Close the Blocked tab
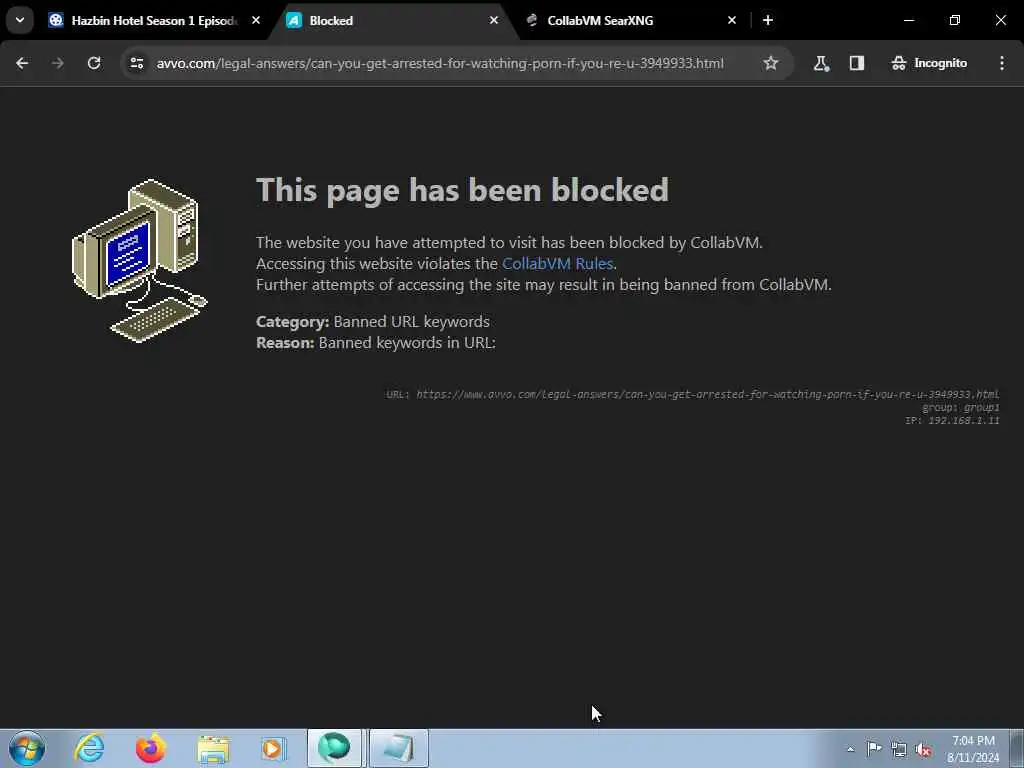1024x768 pixels. [494, 20]
